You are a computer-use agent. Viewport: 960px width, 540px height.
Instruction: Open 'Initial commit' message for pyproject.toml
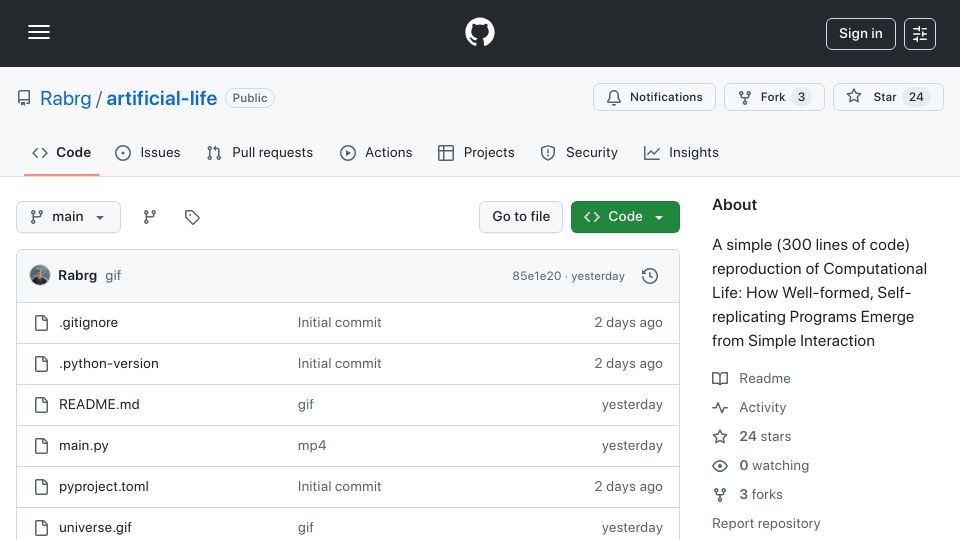339,487
